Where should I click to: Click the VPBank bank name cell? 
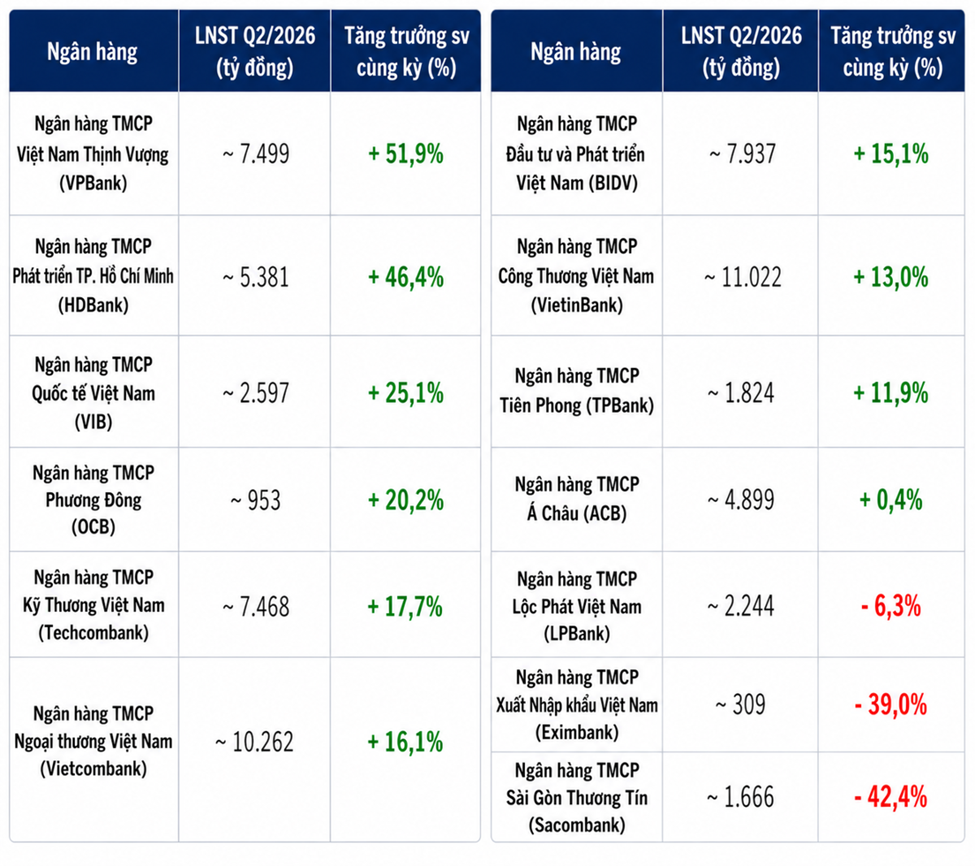coord(93,153)
